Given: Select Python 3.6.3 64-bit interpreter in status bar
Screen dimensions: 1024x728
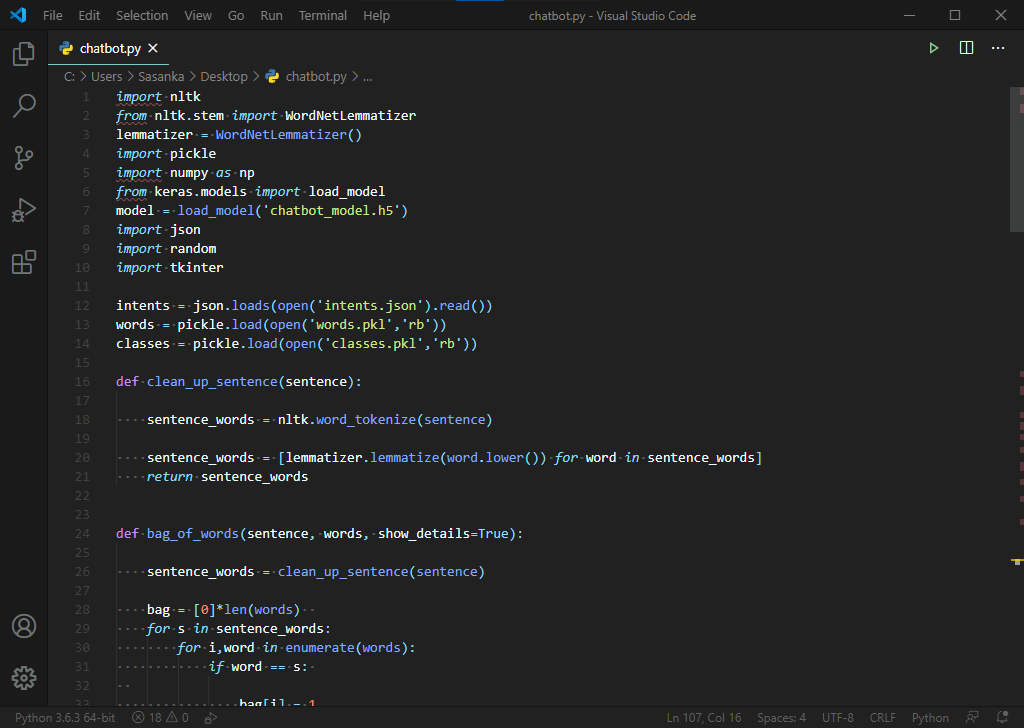Looking at the screenshot, I should click(65, 718).
